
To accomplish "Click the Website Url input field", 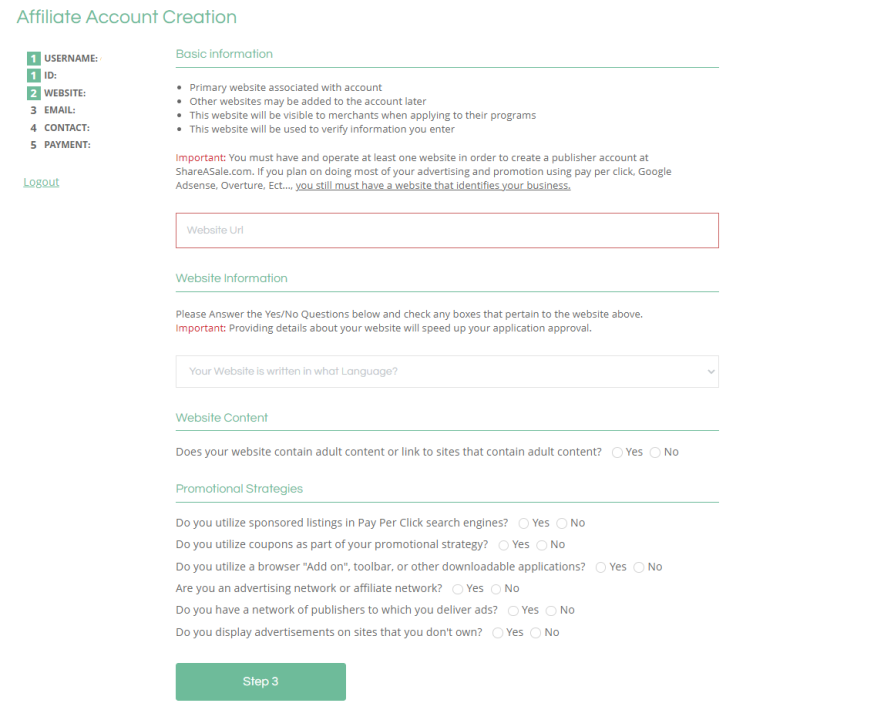I will (x=447, y=230).
